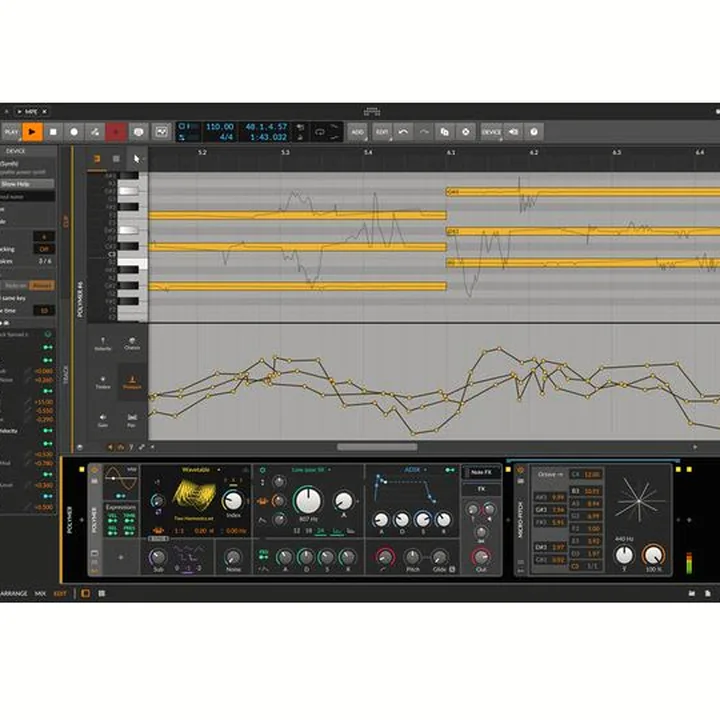The height and width of the screenshot is (720, 720).
Task: Open the DEVICE menu in toolbar
Action: [x=491, y=132]
